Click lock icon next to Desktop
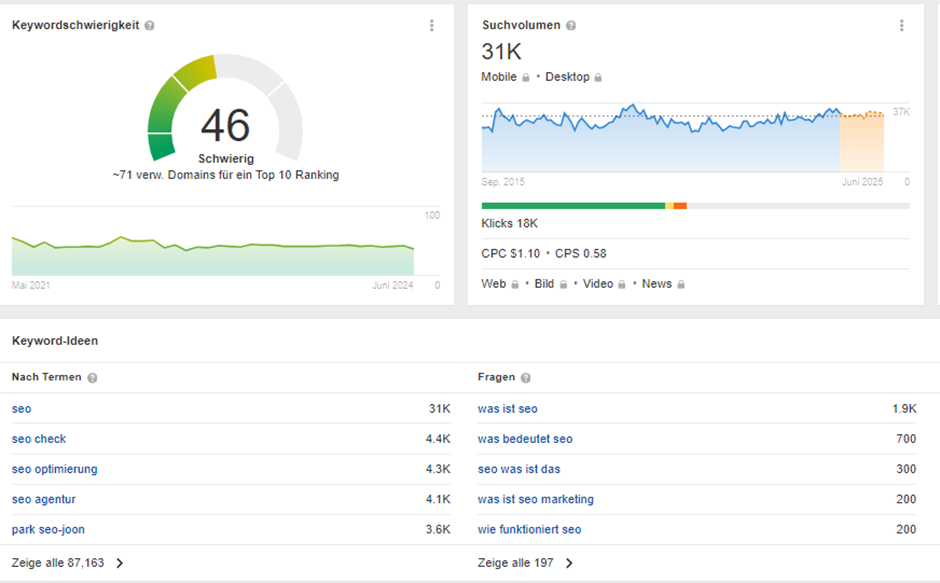The width and height of the screenshot is (940, 583). click(x=598, y=78)
